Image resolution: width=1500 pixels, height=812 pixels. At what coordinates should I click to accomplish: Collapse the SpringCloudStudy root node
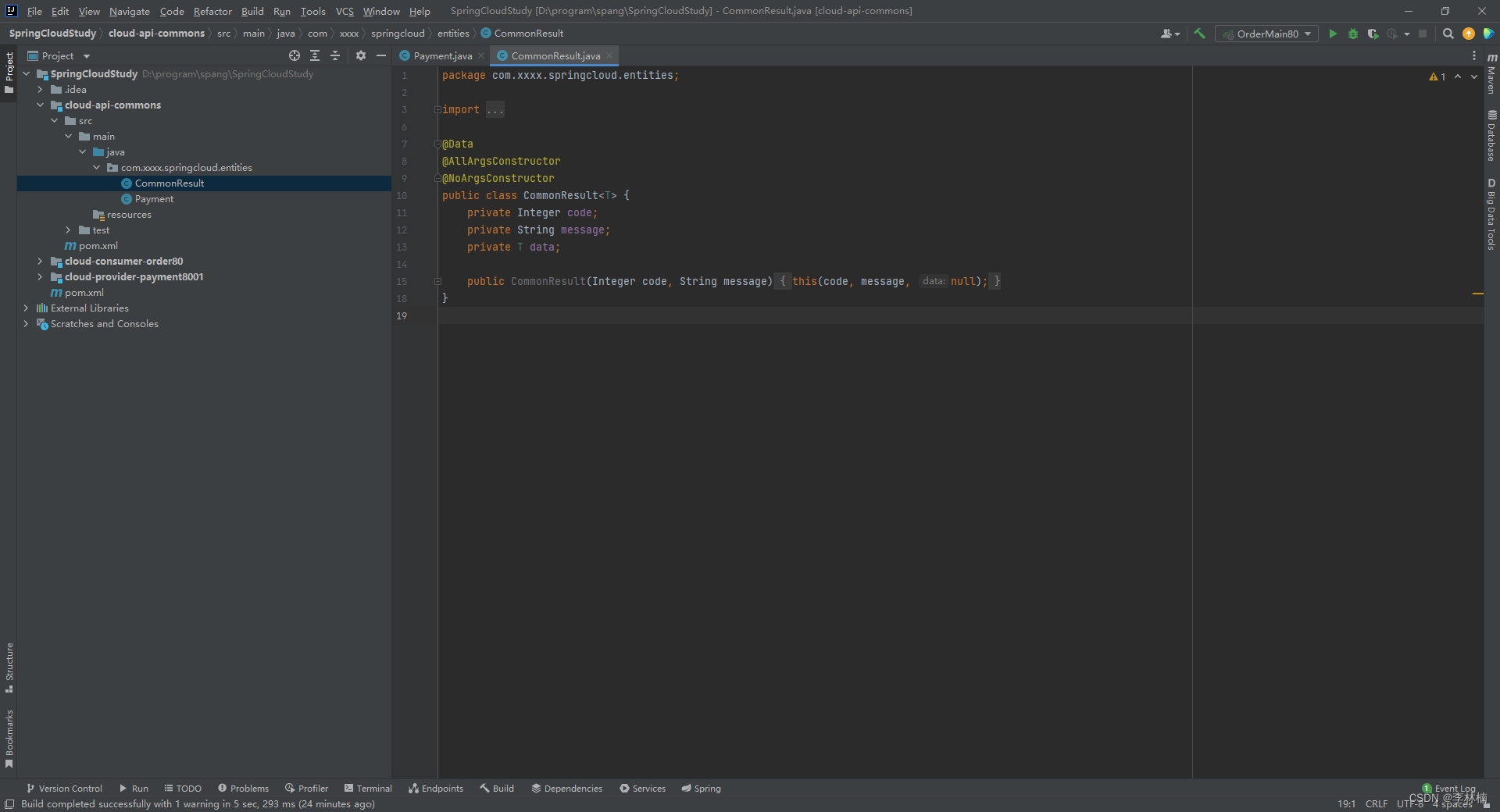[27, 73]
